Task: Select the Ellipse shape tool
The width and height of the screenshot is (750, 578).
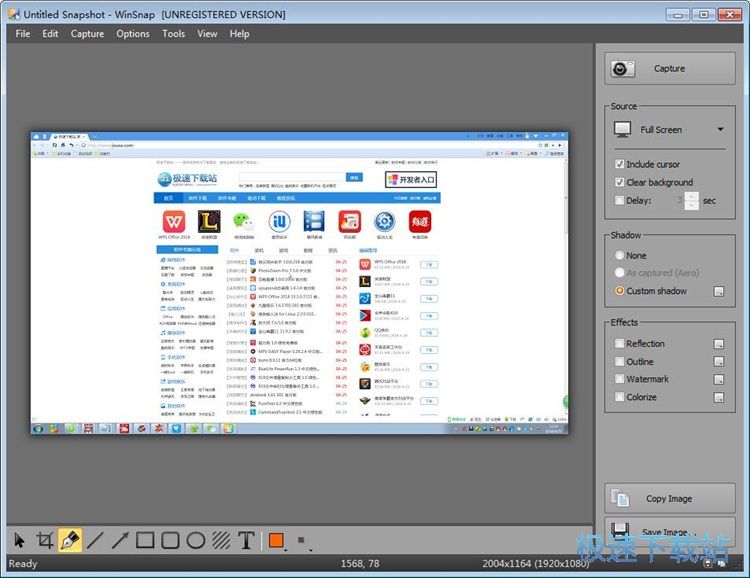Action: pyautogui.click(x=196, y=541)
